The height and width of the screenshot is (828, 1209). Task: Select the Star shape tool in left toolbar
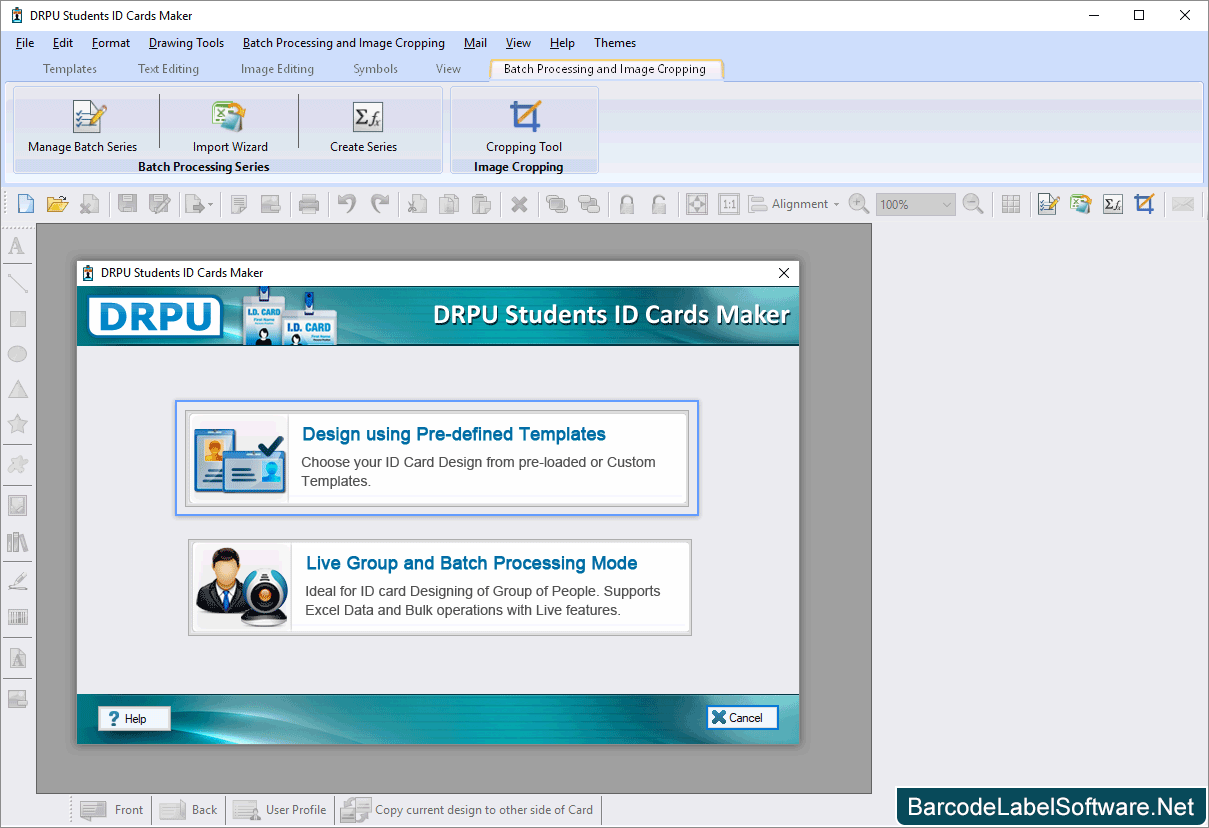[16, 424]
